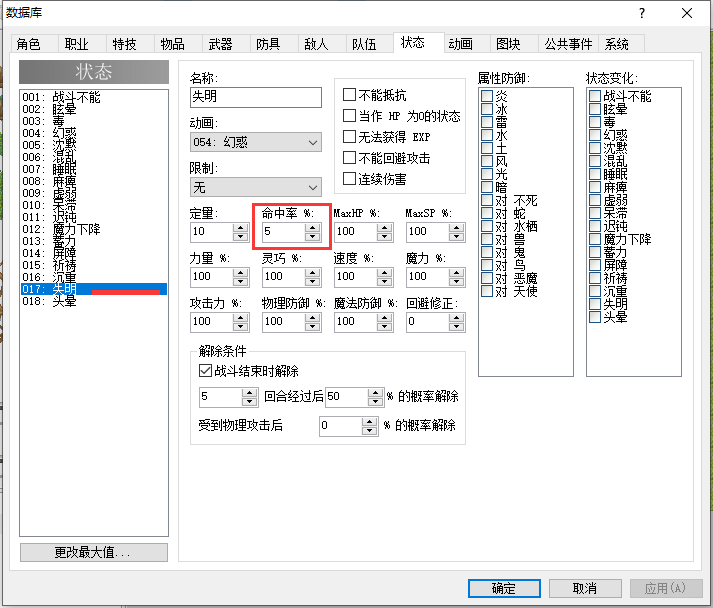This screenshot has height=608, width=713.
Task: Open the 动画 dropdown showing 054: 幻惑
Action: click(x=256, y=142)
